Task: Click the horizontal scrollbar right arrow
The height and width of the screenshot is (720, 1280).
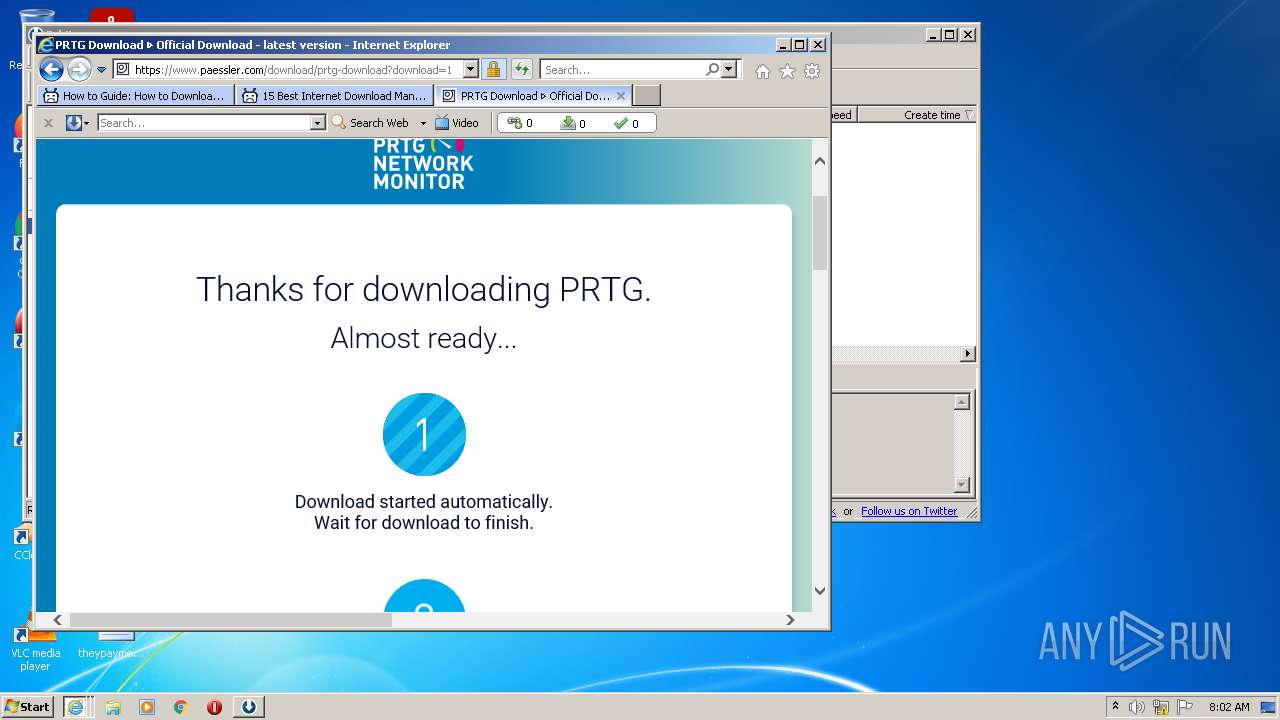Action: pos(790,620)
